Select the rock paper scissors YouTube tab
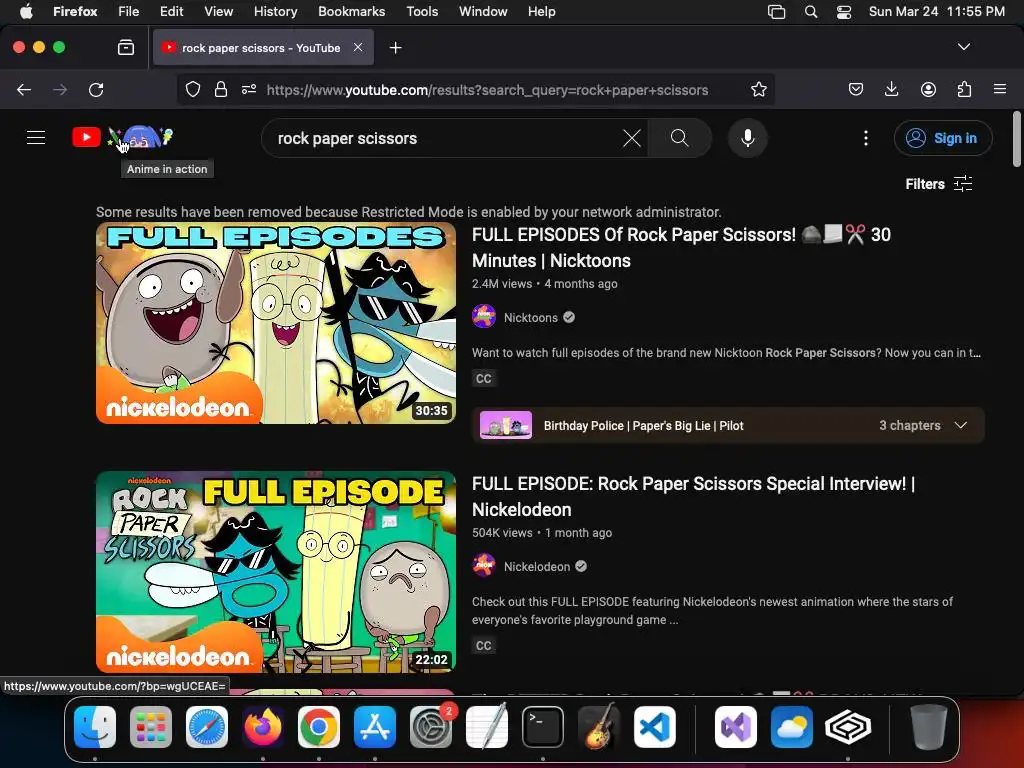 point(263,48)
